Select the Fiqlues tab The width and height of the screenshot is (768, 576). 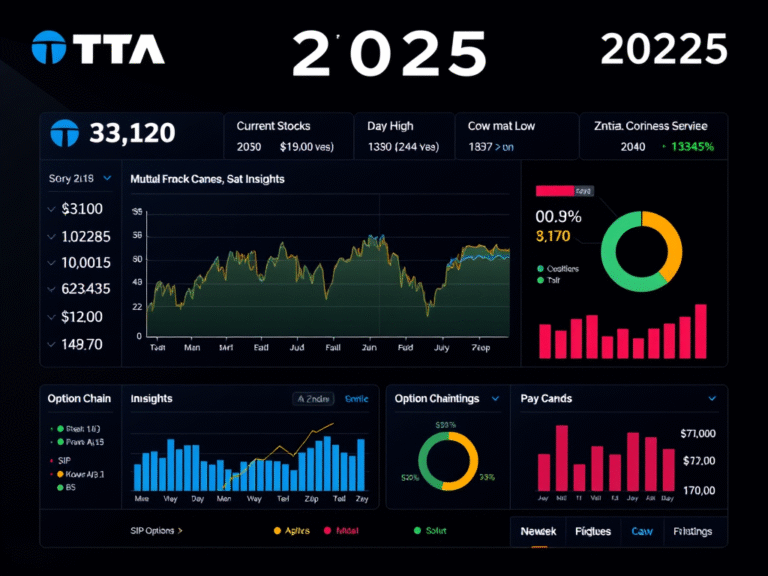pos(593,532)
